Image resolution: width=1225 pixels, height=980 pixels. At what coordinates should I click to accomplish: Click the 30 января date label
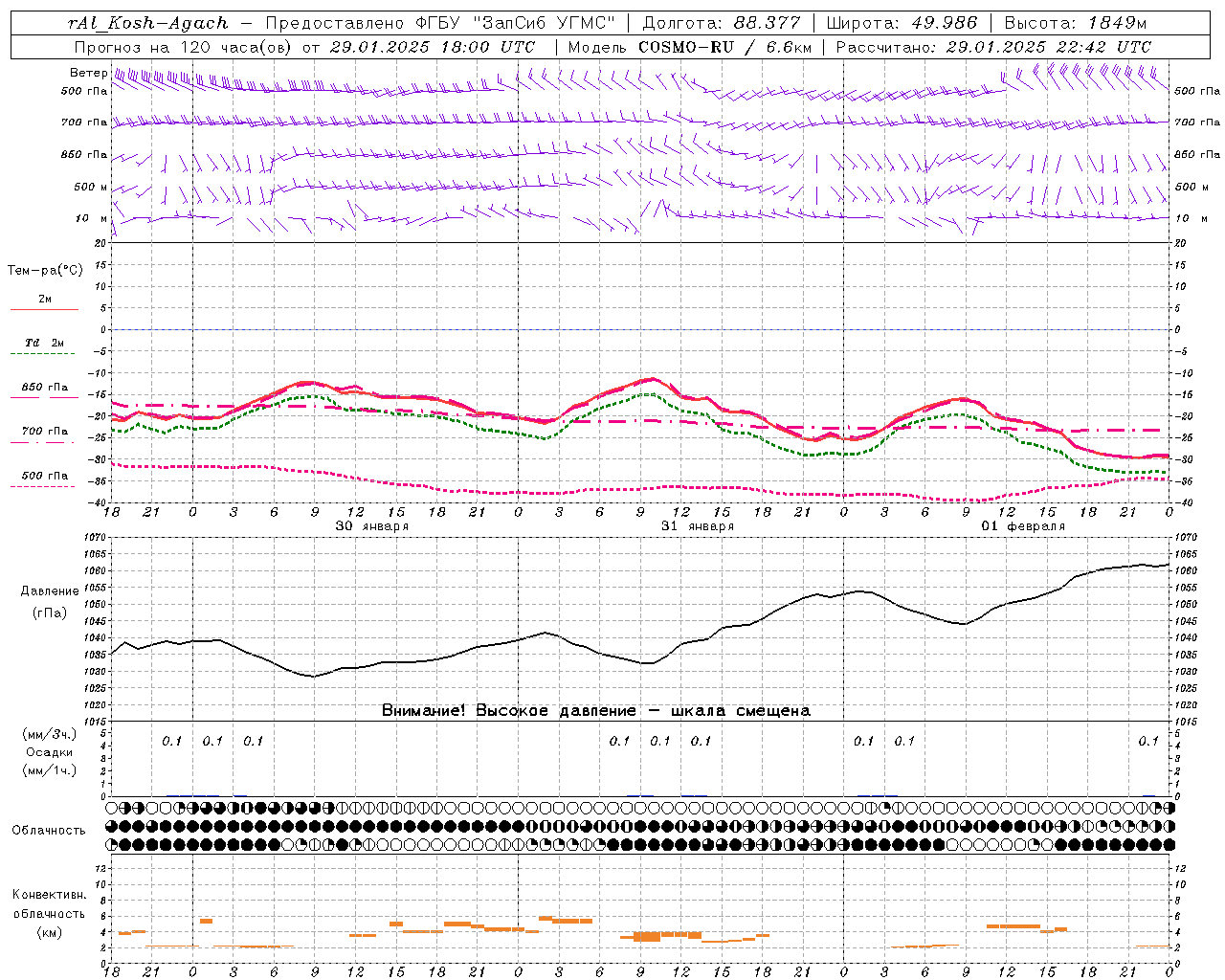click(x=371, y=526)
